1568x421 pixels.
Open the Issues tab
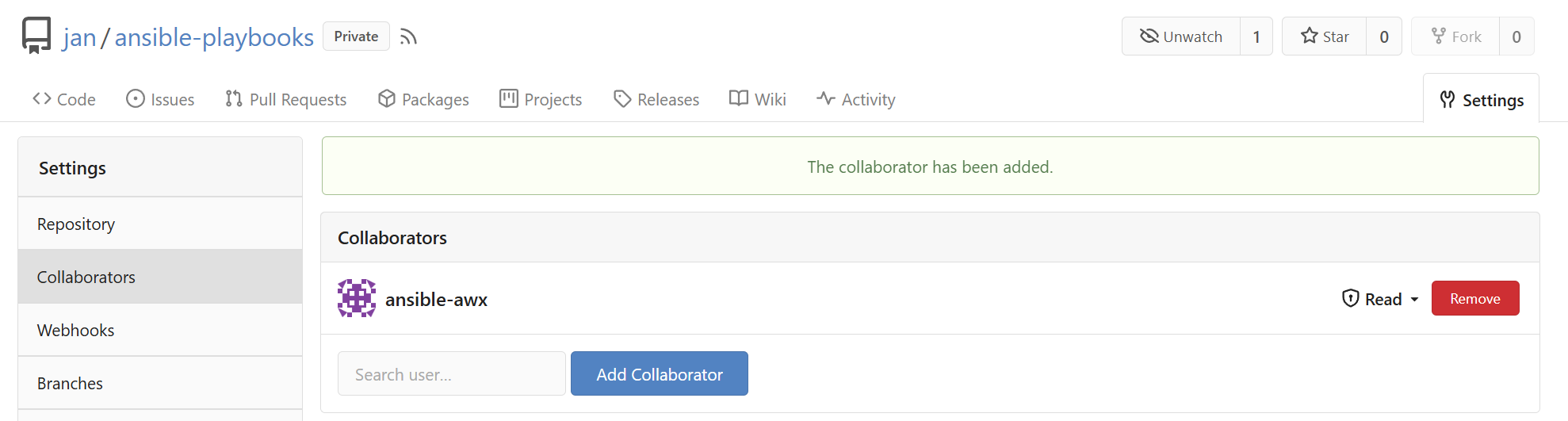(x=160, y=99)
